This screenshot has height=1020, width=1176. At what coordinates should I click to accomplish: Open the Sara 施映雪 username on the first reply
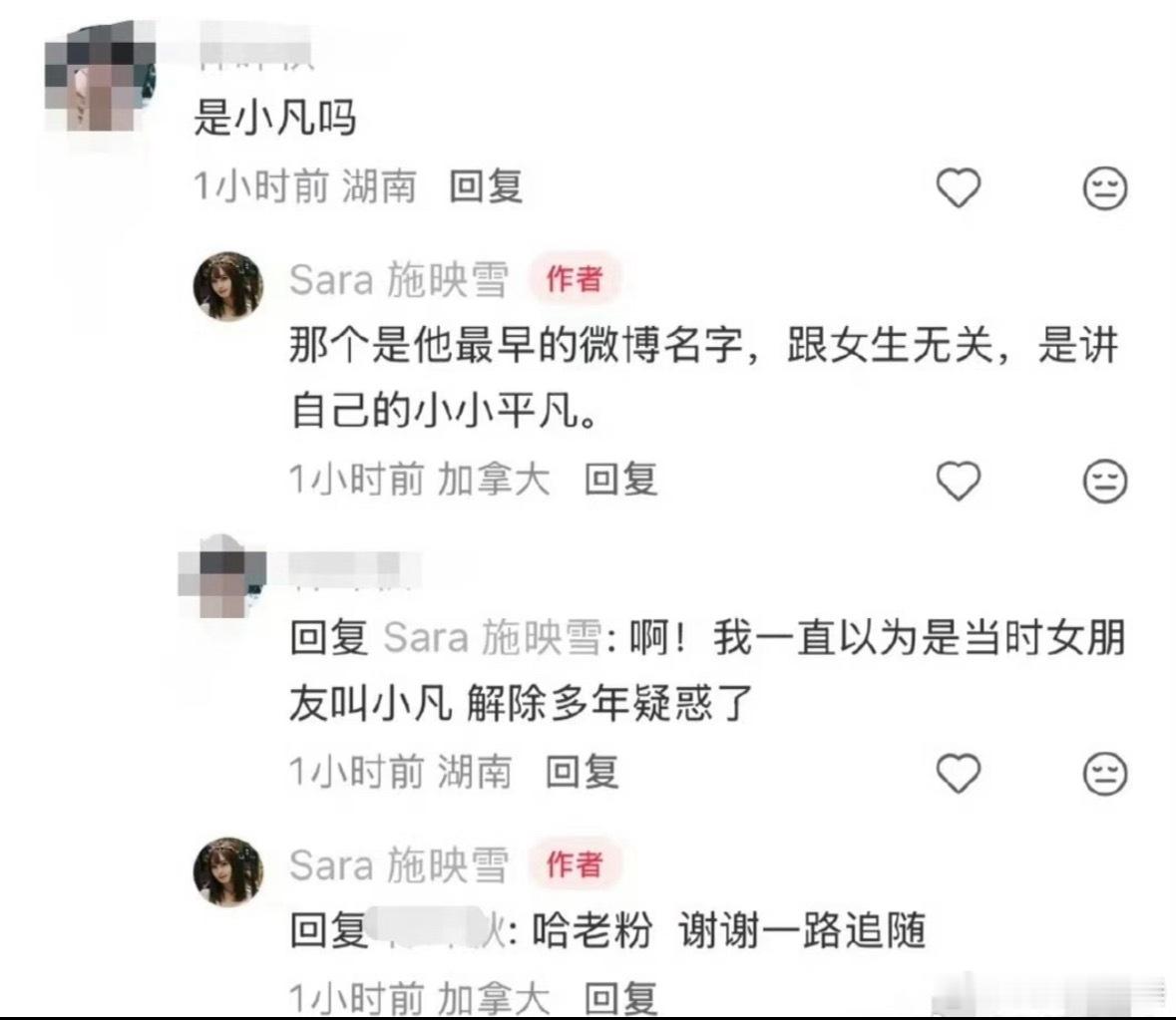pos(399,280)
